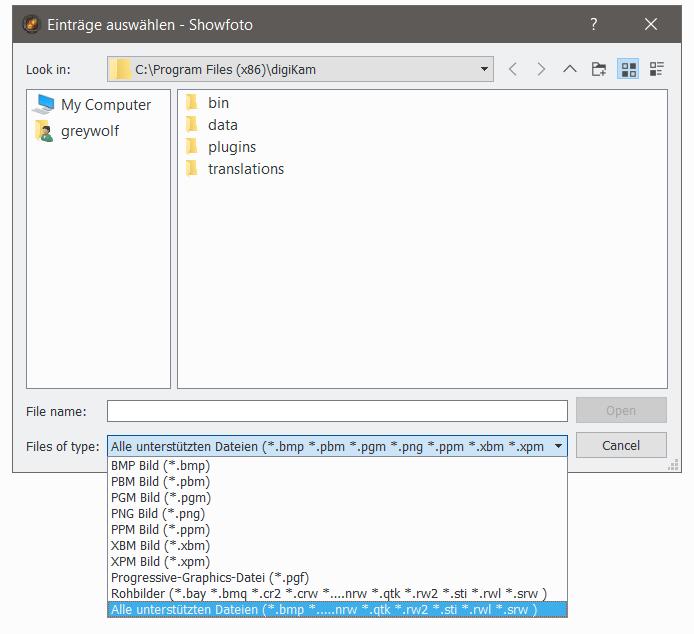This screenshot has width=694, height=634.
Task: Open greywolf user folder in sidebar
Action: pyautogui.click(x=89, y=131)
